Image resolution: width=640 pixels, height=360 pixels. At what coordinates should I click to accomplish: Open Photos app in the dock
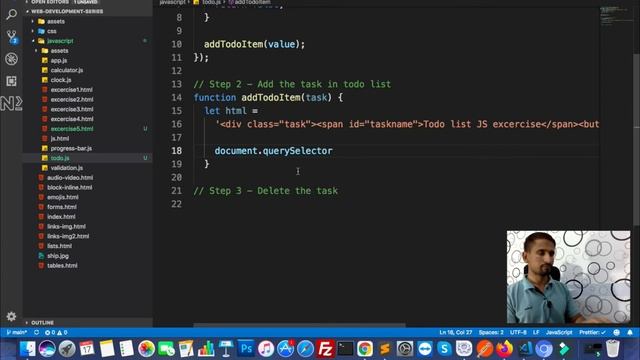pyautogui.click(x=146, y=349)
